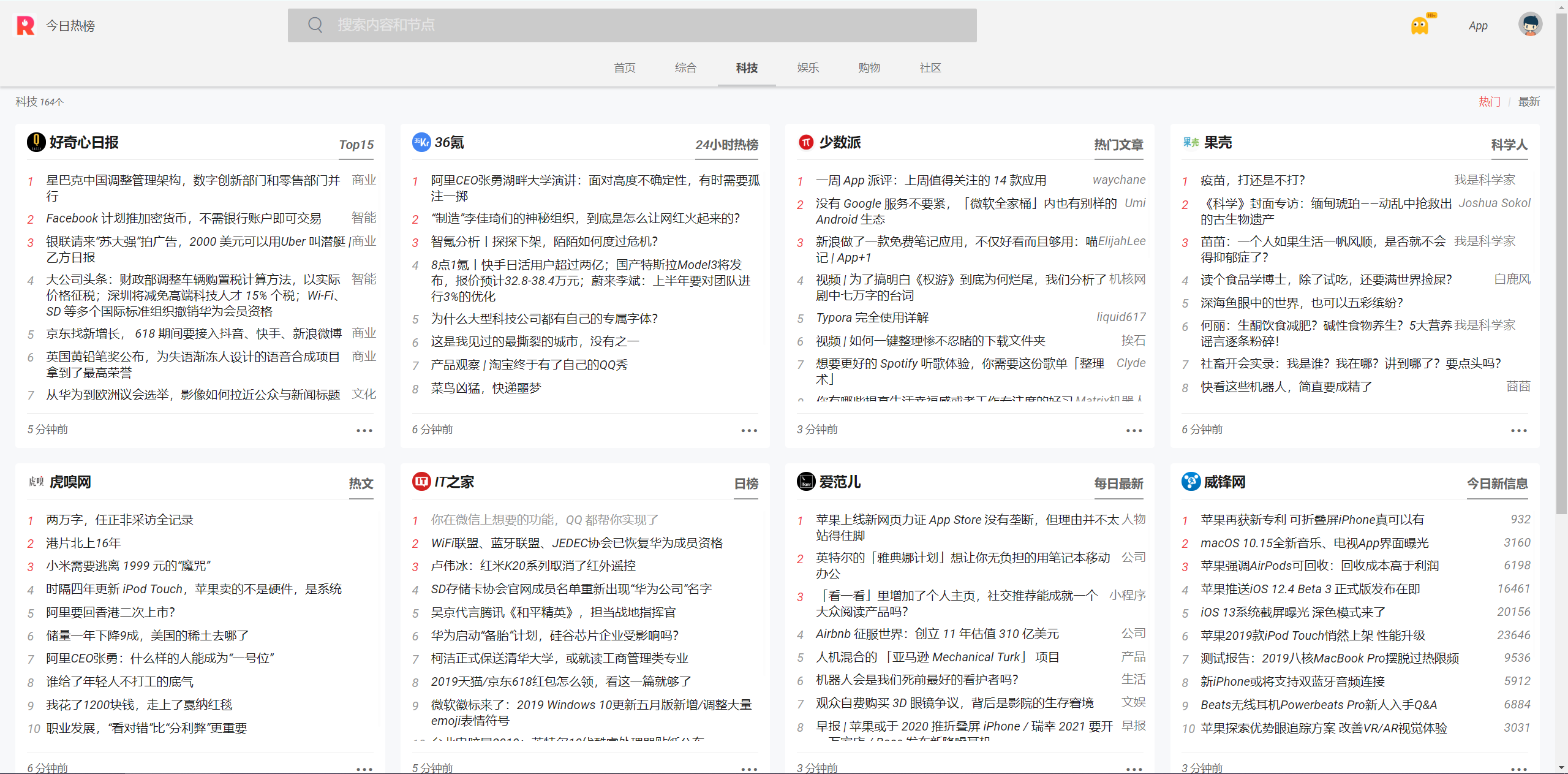Image resolution: width=1568 pixels, height=774 pixels.
Task: Open article 疫苗，打还是不打？
Action: (x=1252, y=180)
